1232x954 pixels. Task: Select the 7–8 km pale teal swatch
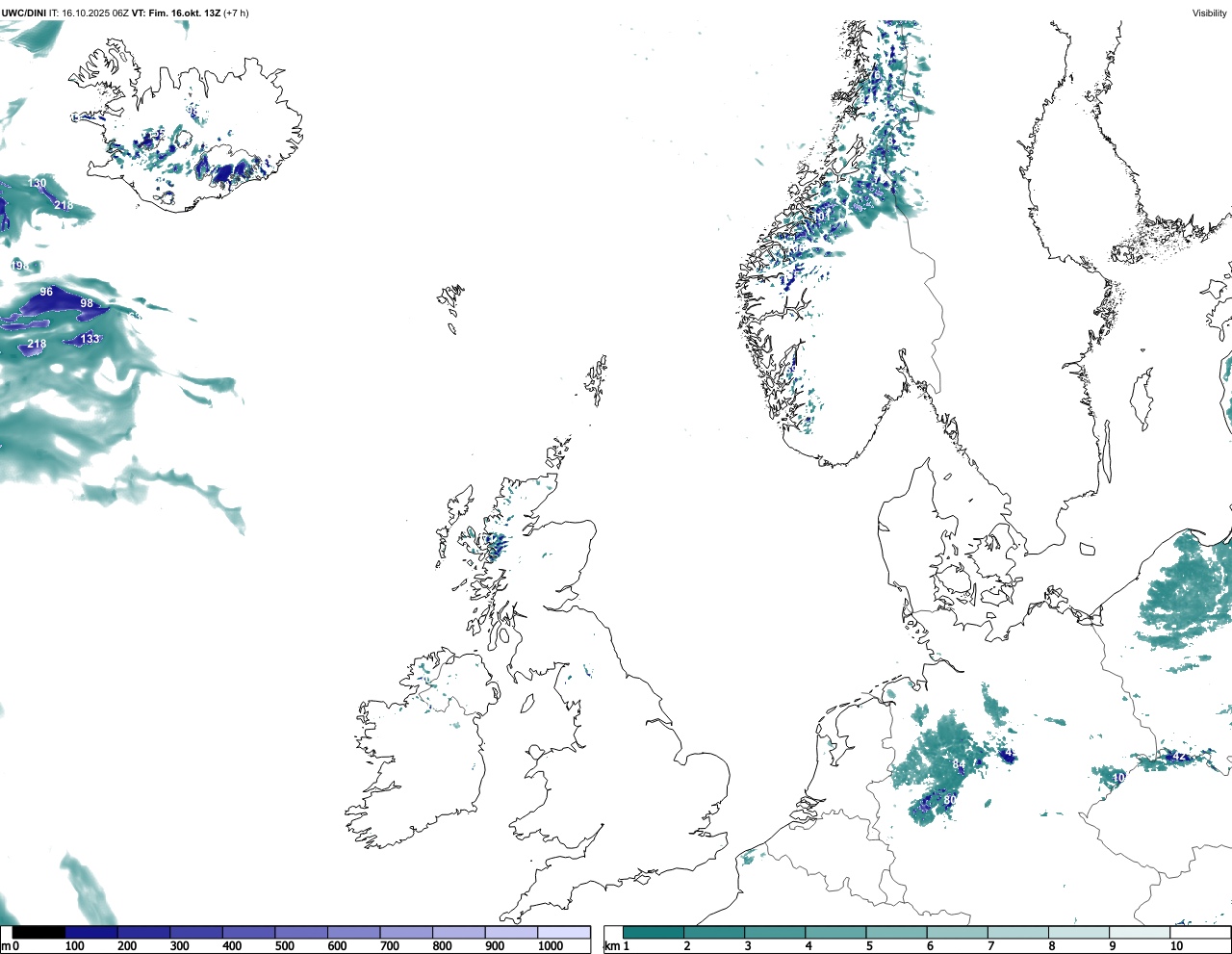pos(1018,932)
